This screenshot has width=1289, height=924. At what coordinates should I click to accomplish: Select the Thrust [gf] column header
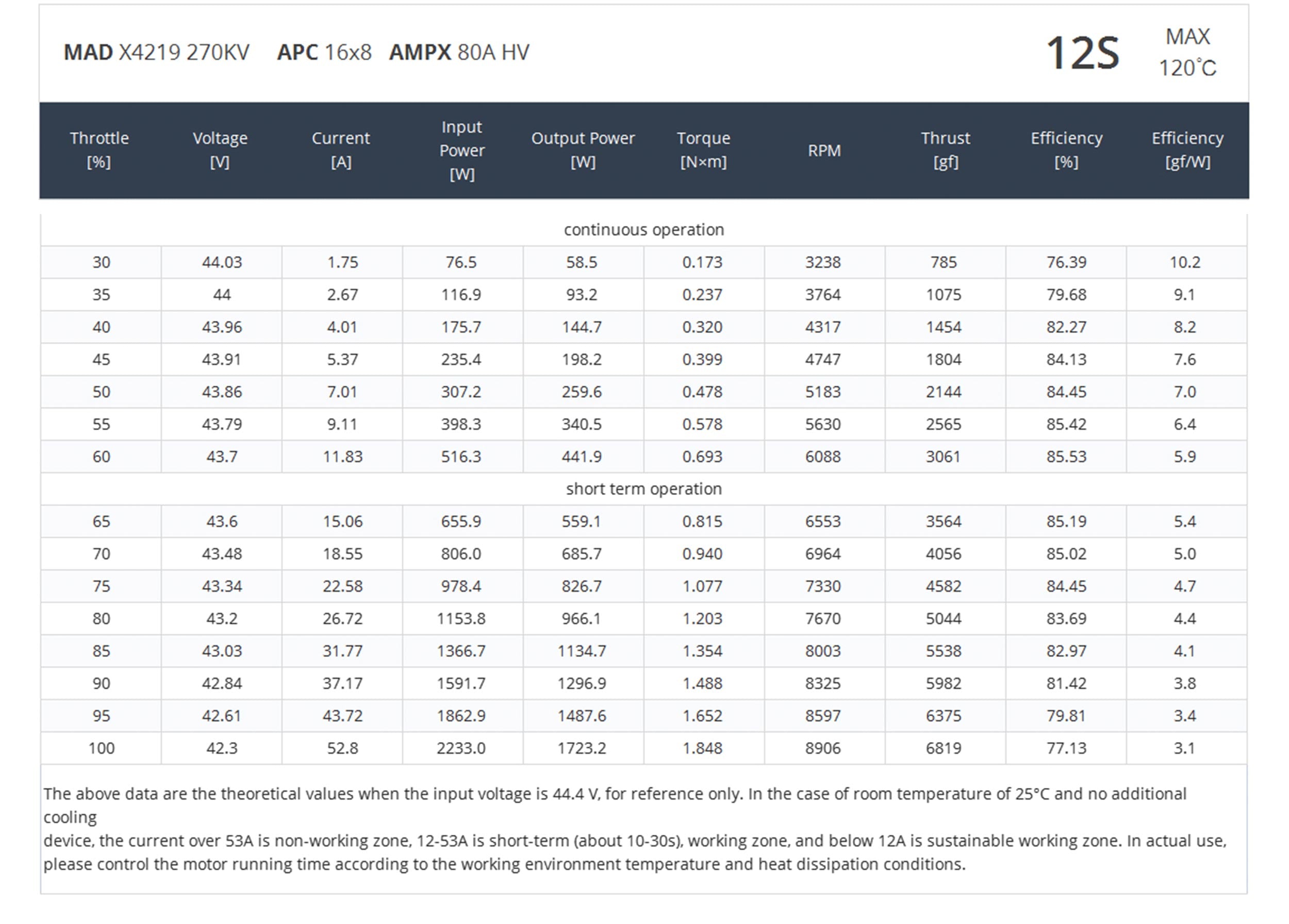pyautogui.click(x=945, y=150)
